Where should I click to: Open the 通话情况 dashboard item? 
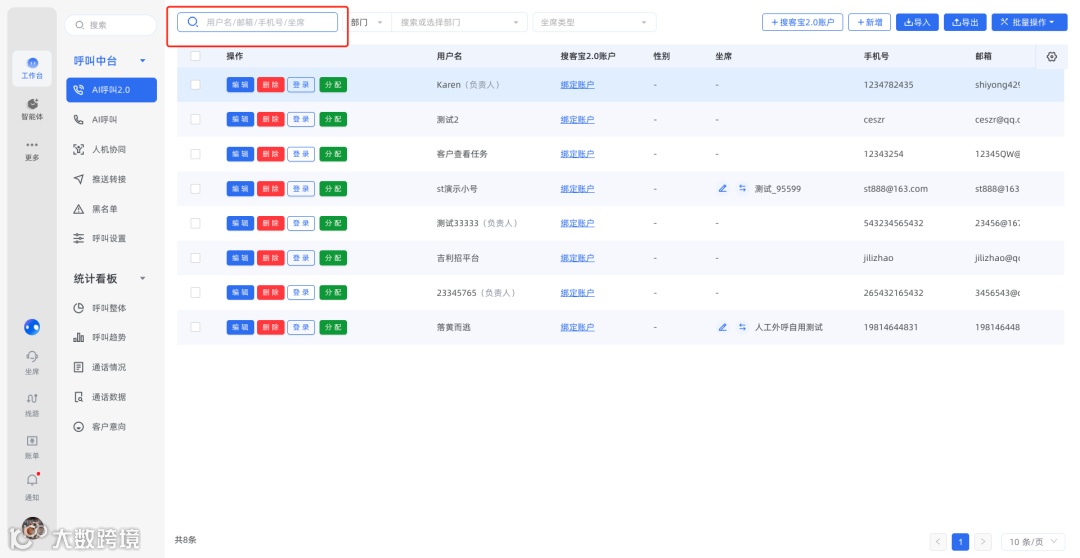[x=112, y=367]
